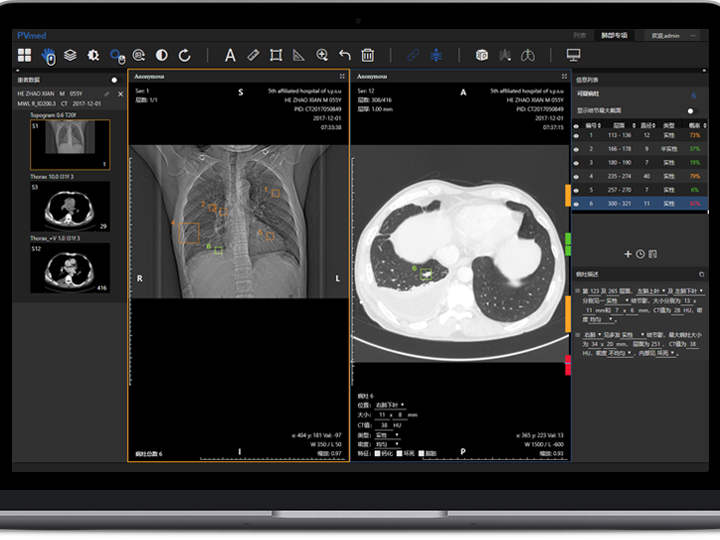Viewport: 720px width, 540px height.
Task: Switch to the 列表 tab
Action: tap(580, 34)
